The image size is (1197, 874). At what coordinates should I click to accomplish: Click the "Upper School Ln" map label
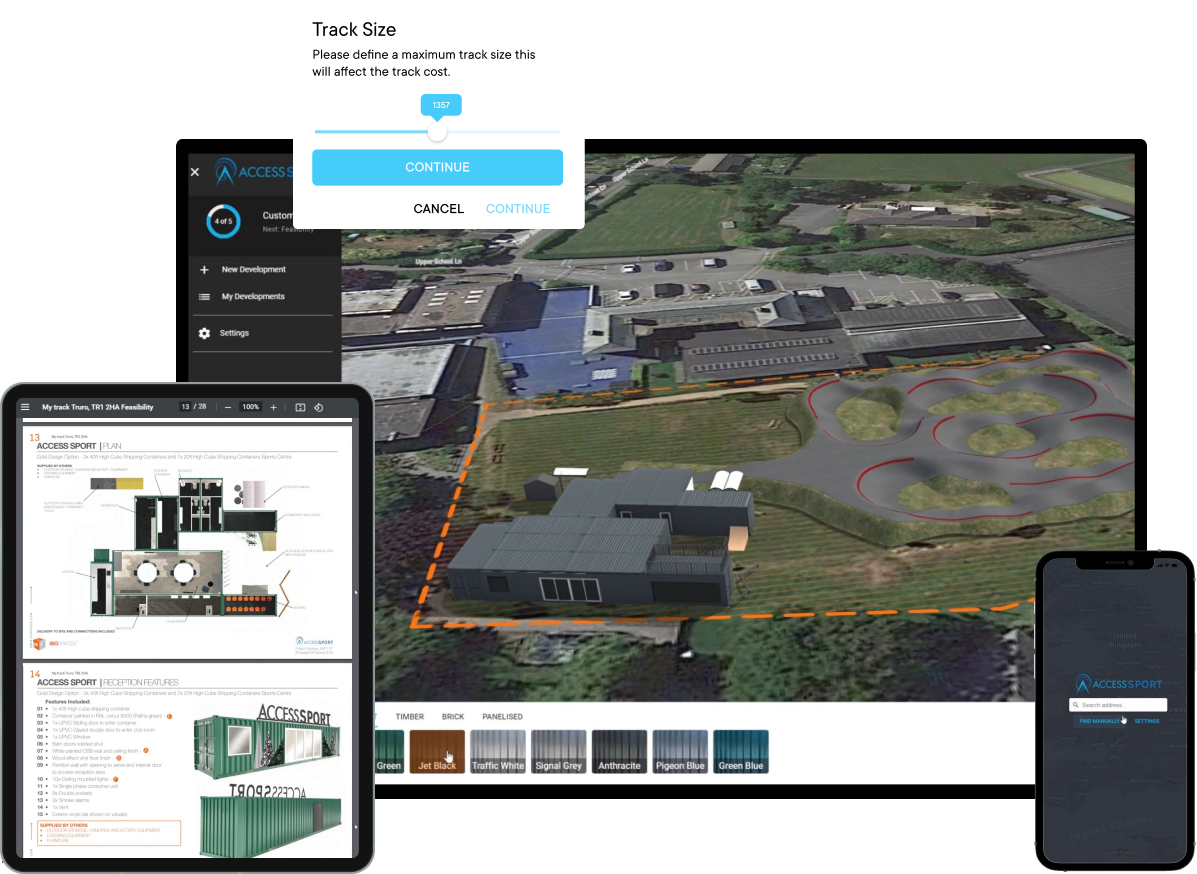point(438,262)
